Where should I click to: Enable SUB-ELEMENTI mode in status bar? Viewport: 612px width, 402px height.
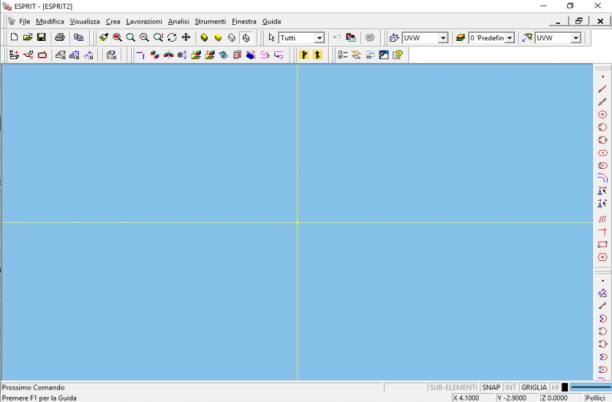click(453, 387)
